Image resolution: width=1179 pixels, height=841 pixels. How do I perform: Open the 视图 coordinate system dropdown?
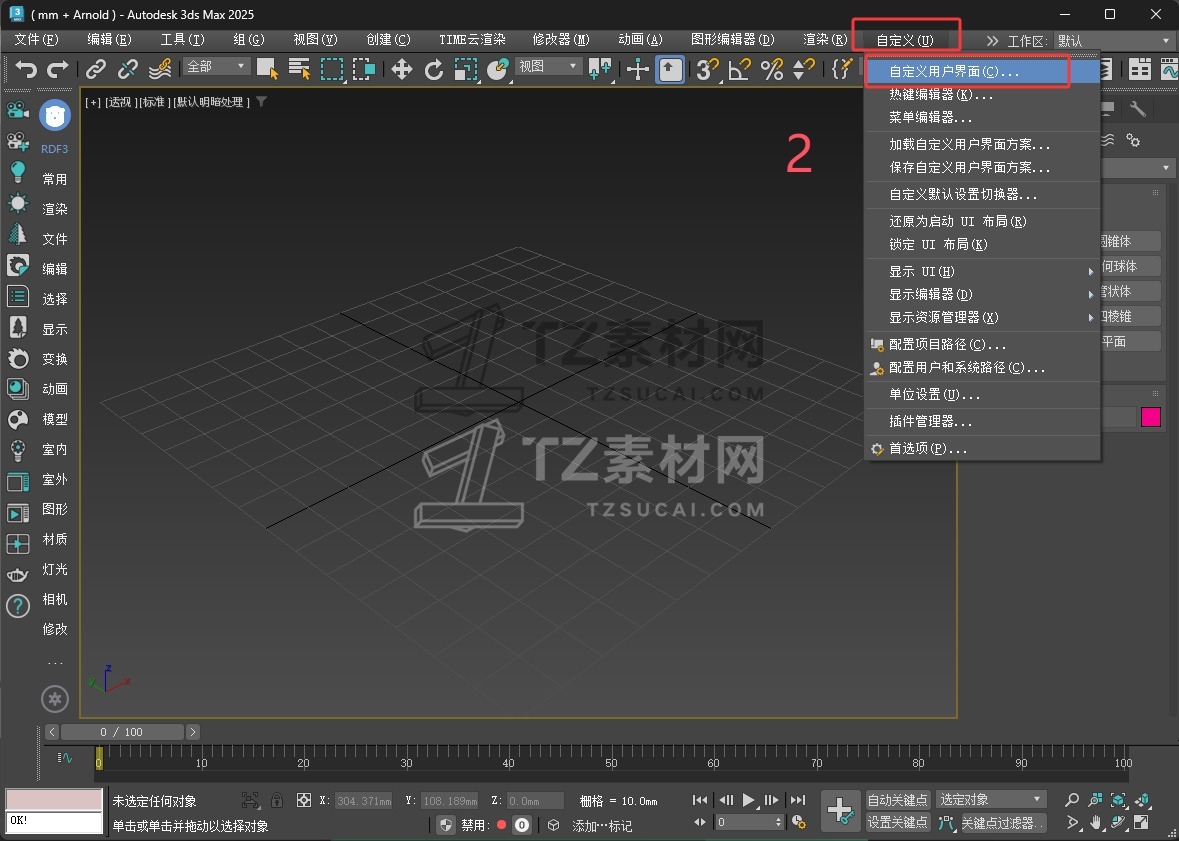[547, 67]
